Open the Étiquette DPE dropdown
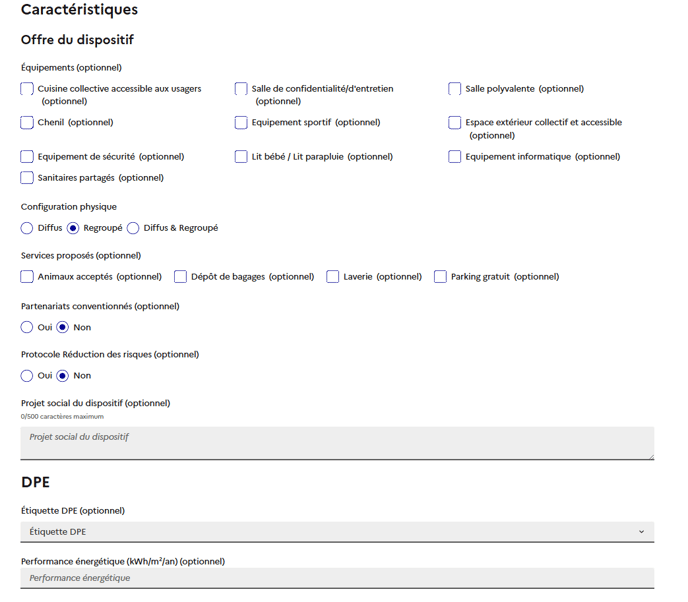This screenshot has height=602, width=688. 337,532
